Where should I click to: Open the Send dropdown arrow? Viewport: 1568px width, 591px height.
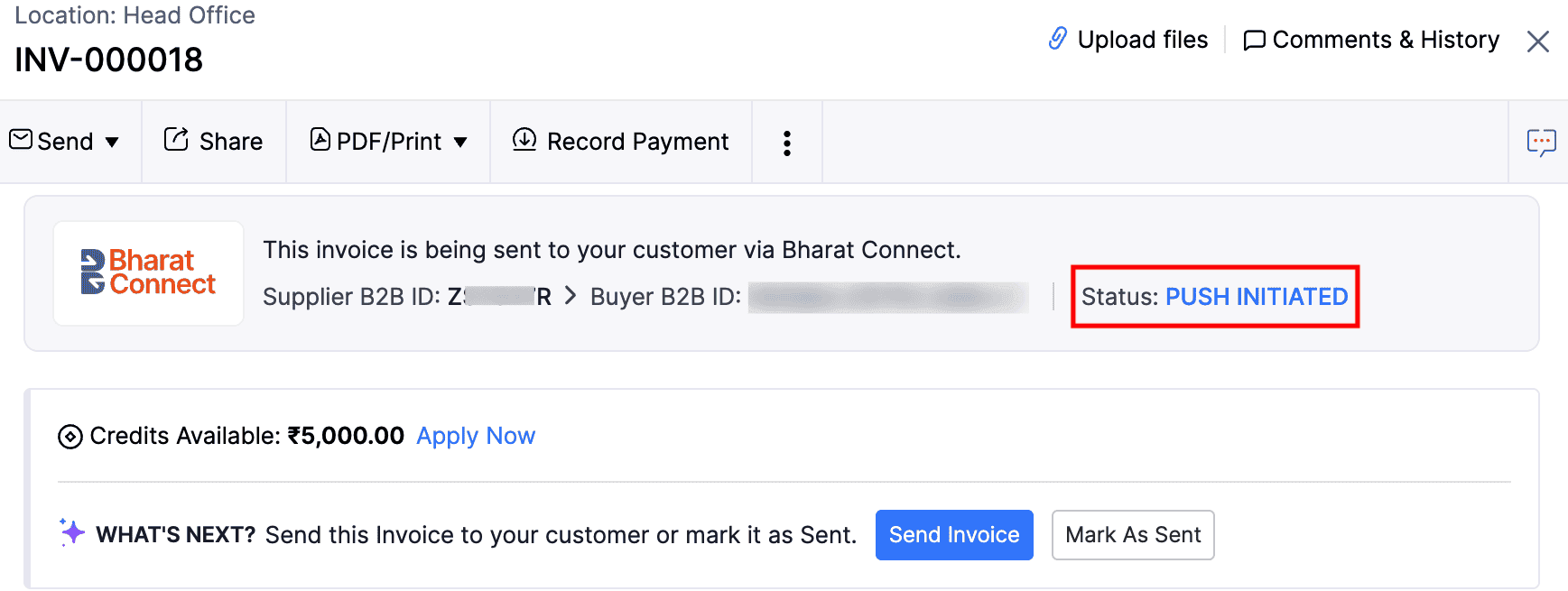tap(112, 142)
